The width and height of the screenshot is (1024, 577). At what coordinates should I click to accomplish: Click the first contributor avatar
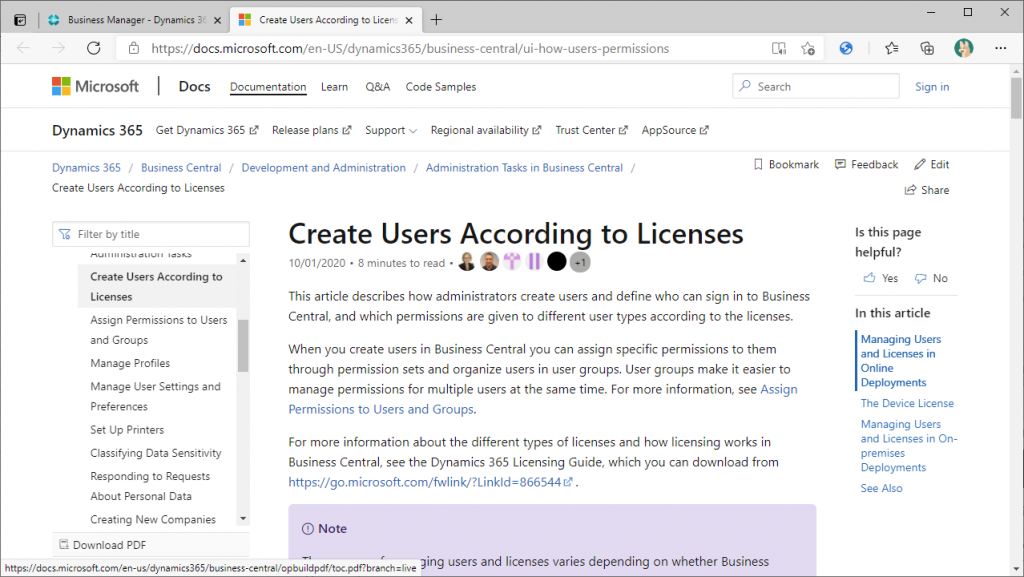(467, 262)
